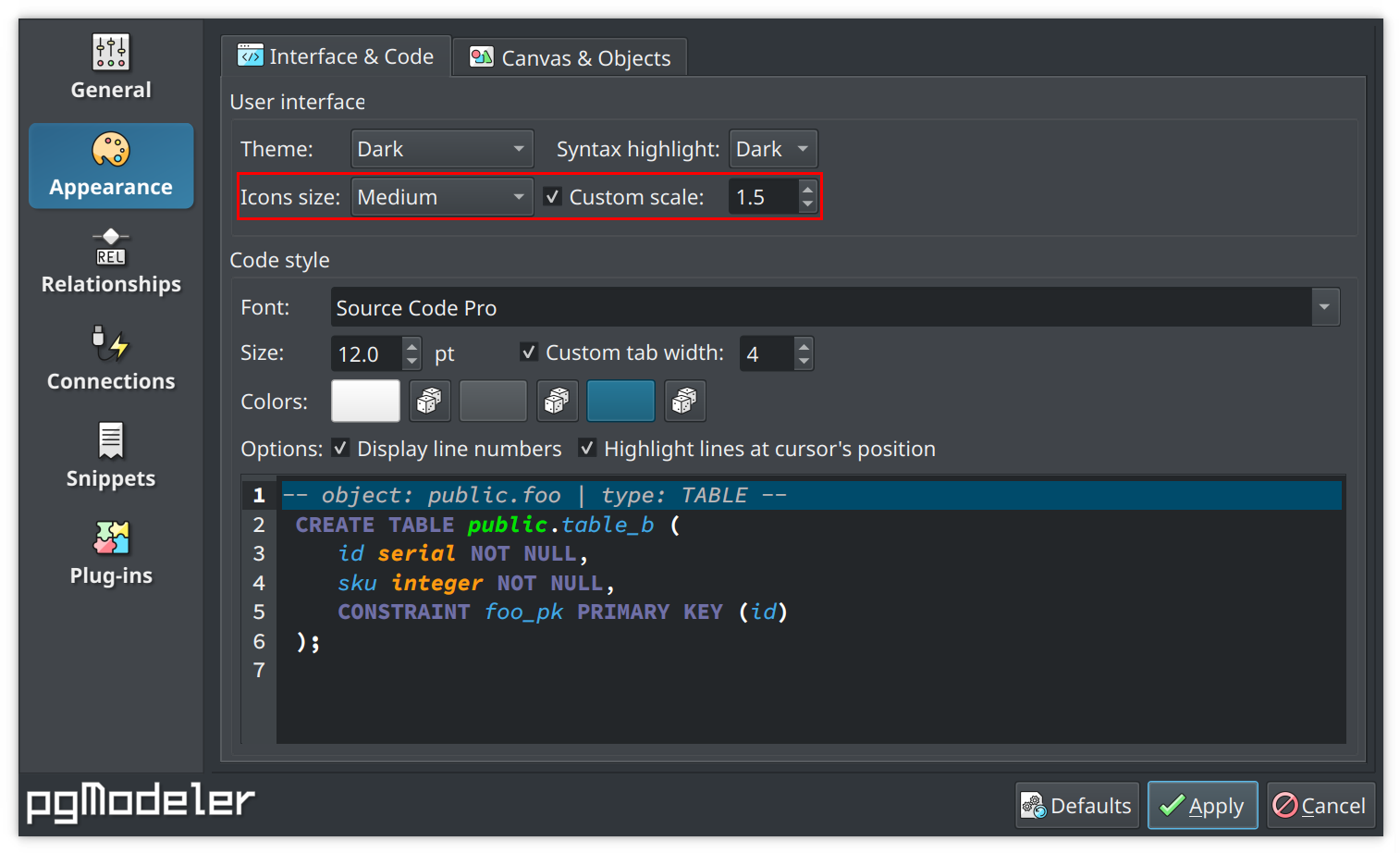Image resolution: width=1400 pixels, height=853 pixels.
Task: Click the Custom scale 1.5 field
Action: pyautogui.click(x=763, y=197)
